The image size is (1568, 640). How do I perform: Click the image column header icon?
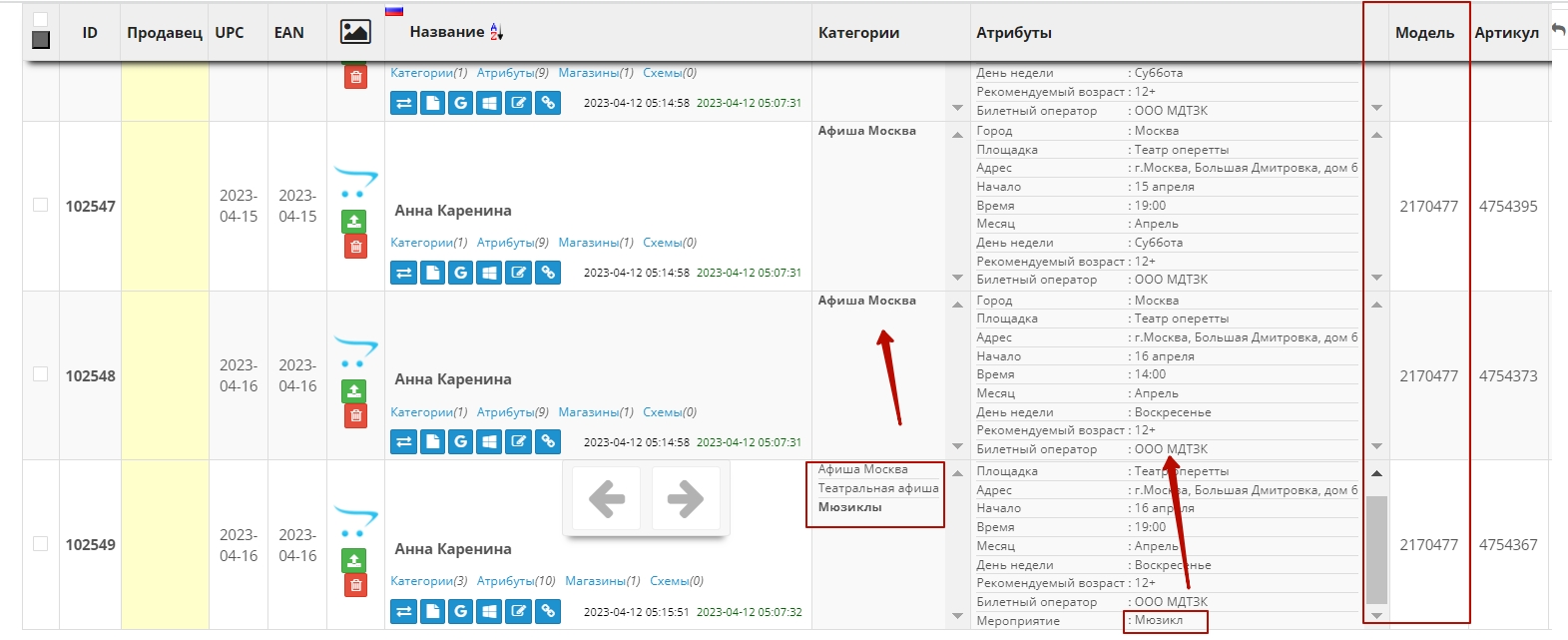(355, 32)
